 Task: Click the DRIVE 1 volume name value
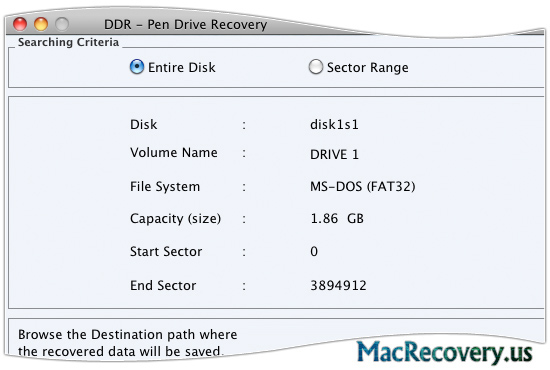coord(334,154)
